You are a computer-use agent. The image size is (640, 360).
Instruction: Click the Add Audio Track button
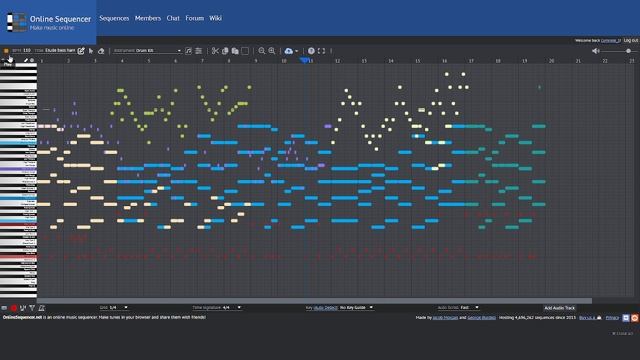(x=560, y=308)
